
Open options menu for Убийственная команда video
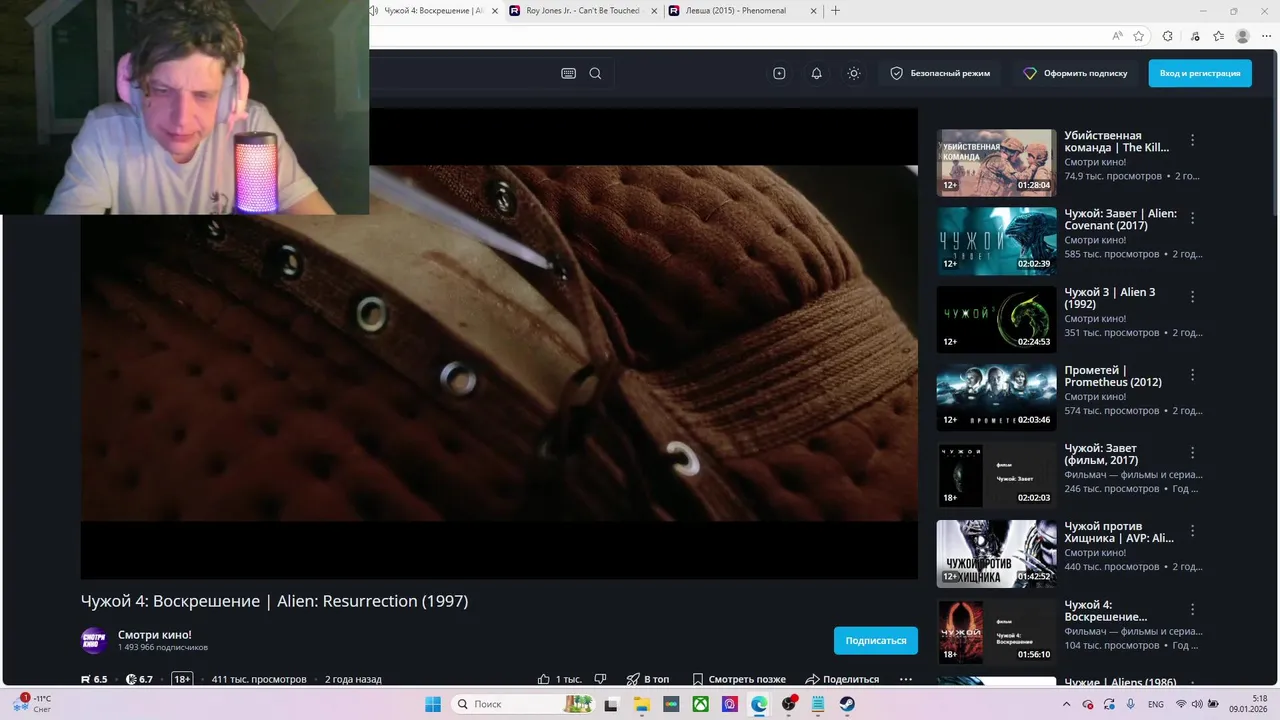click(x=1192, y=140)
